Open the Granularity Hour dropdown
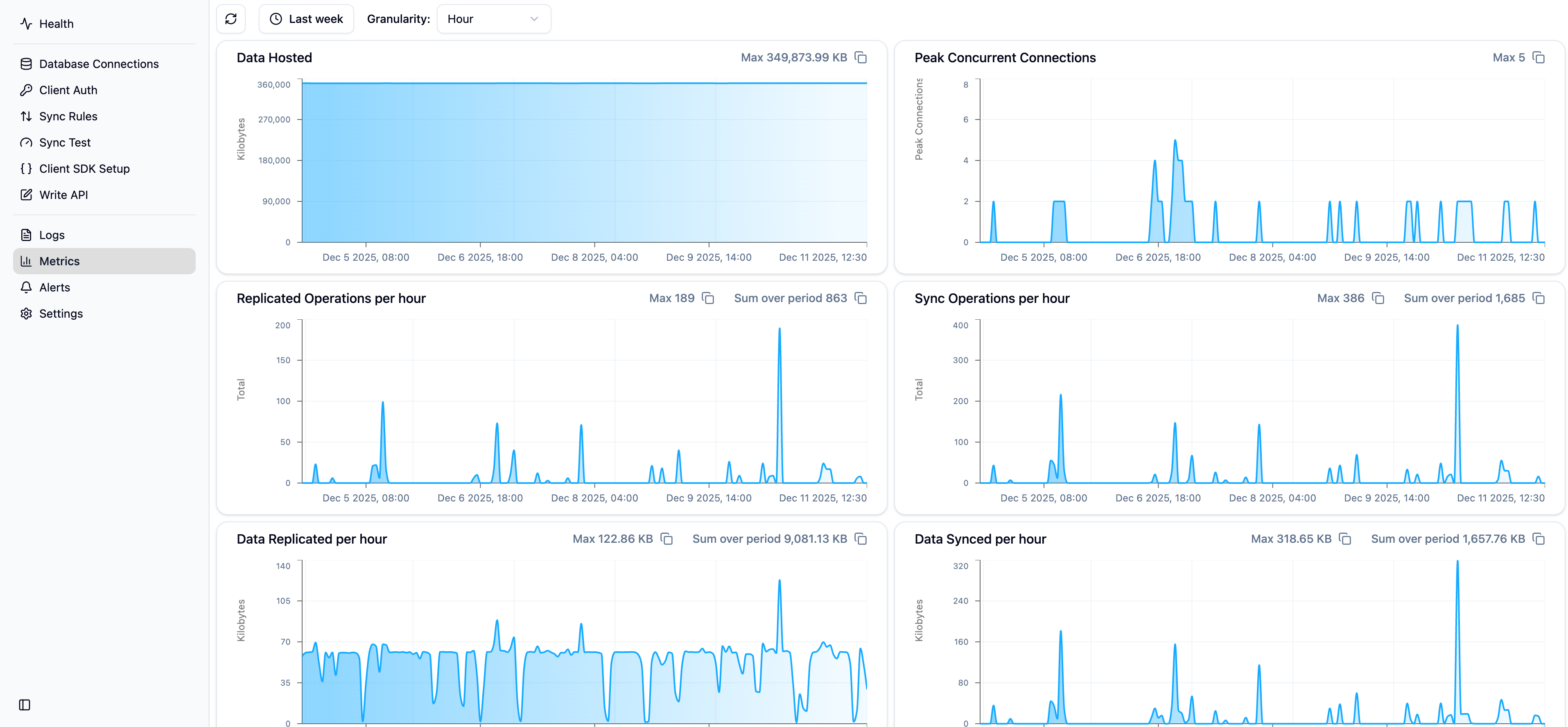Viewport: 1568px width, 727px height. tap(493, 19)
